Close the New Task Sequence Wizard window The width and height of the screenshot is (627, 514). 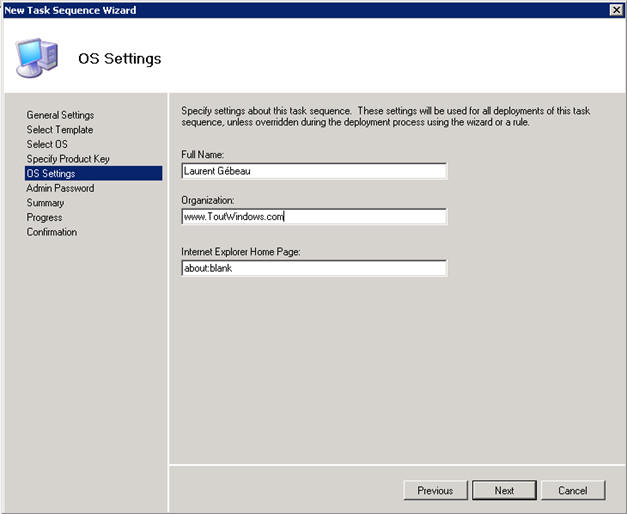pyautogui.click(x=616, y=9)
